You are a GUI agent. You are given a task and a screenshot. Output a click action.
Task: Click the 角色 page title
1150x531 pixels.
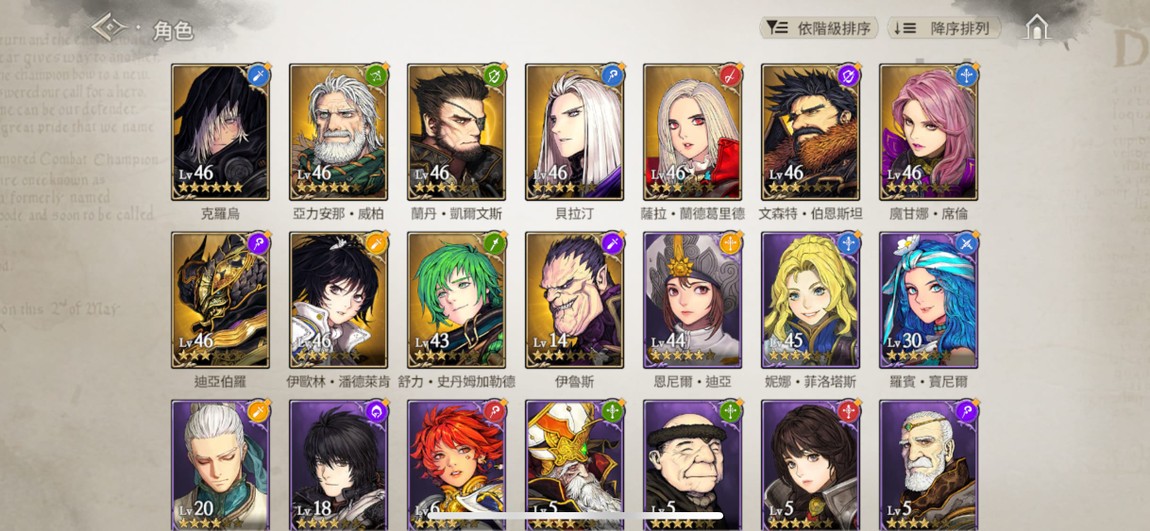point(173,31)
